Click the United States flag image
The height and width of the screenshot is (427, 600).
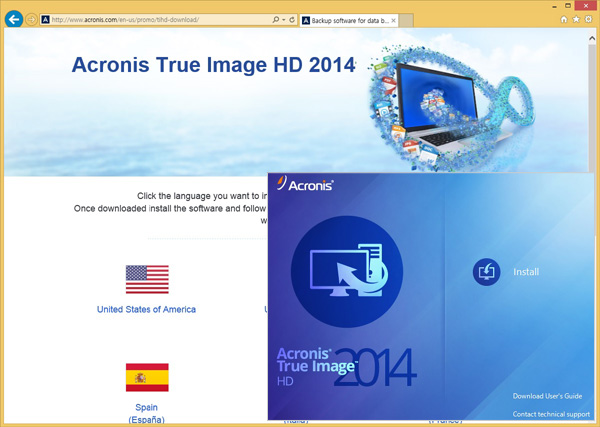[147, 279]
